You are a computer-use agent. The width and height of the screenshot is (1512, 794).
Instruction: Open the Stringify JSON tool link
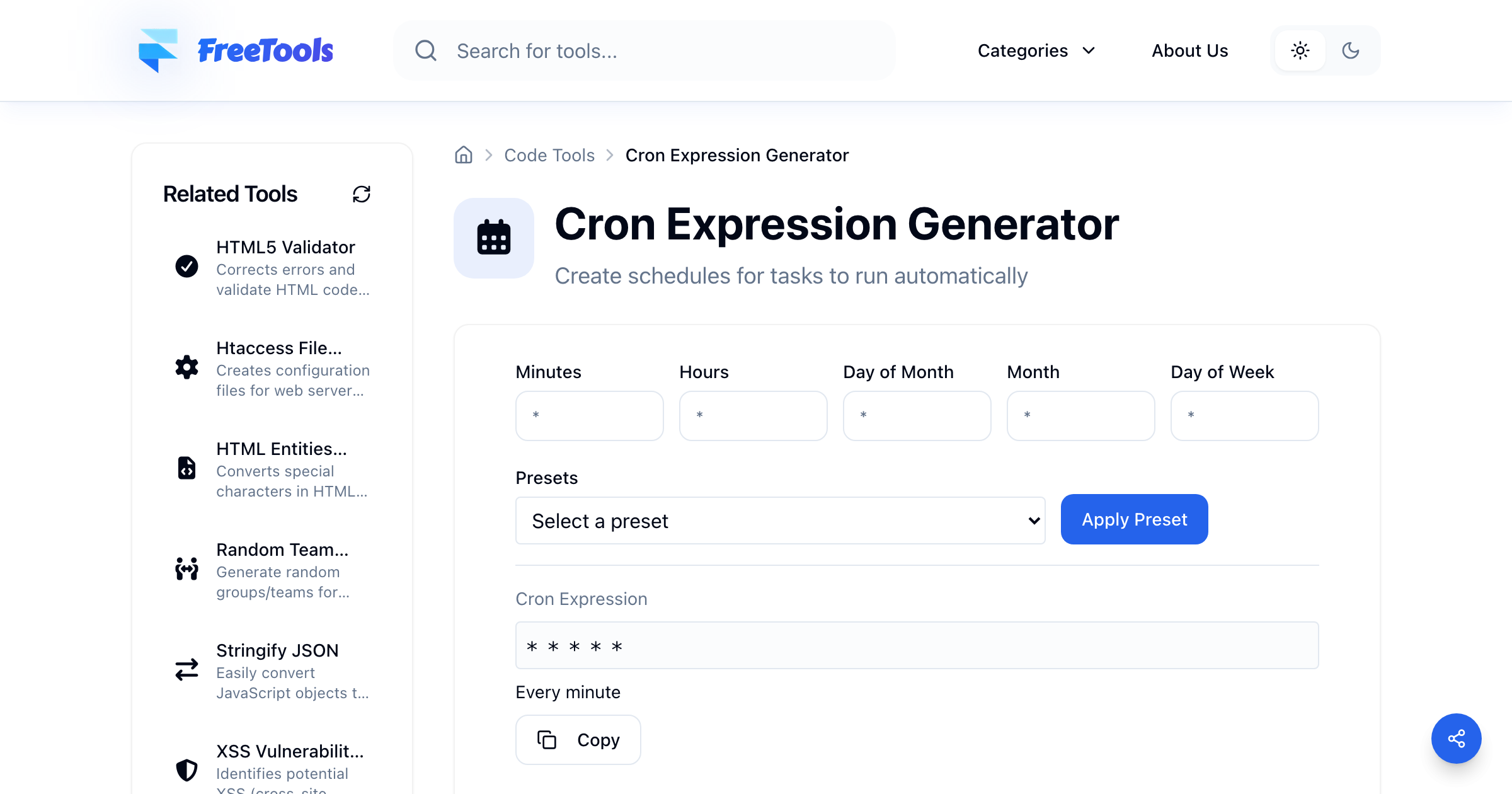coord(272,670)
